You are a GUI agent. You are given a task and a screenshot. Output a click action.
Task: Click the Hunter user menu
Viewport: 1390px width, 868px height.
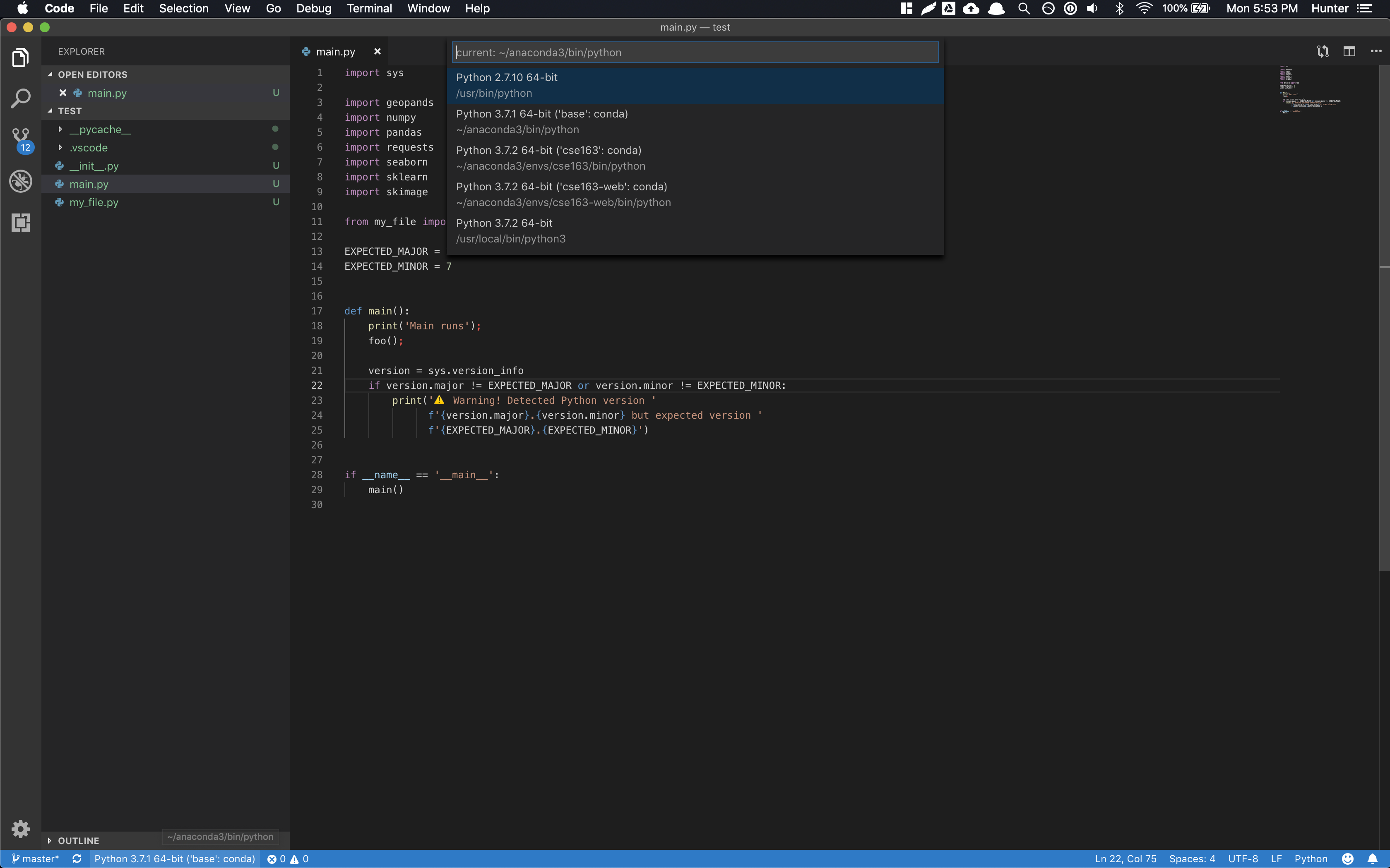click(x=1330, y=8)
